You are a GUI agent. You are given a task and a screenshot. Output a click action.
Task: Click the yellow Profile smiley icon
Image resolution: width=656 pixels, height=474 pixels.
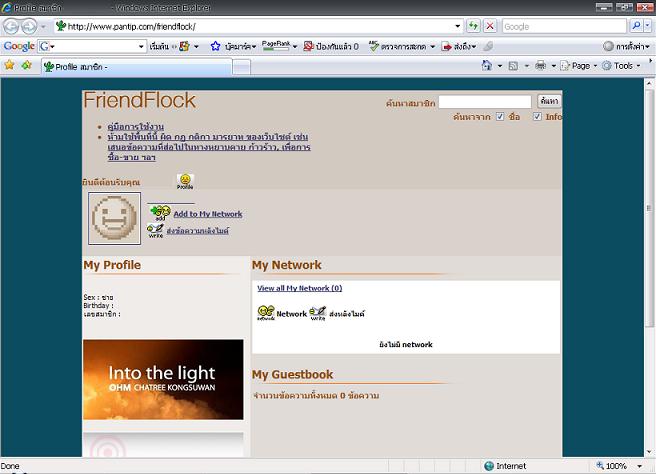(x=185, y=182)
